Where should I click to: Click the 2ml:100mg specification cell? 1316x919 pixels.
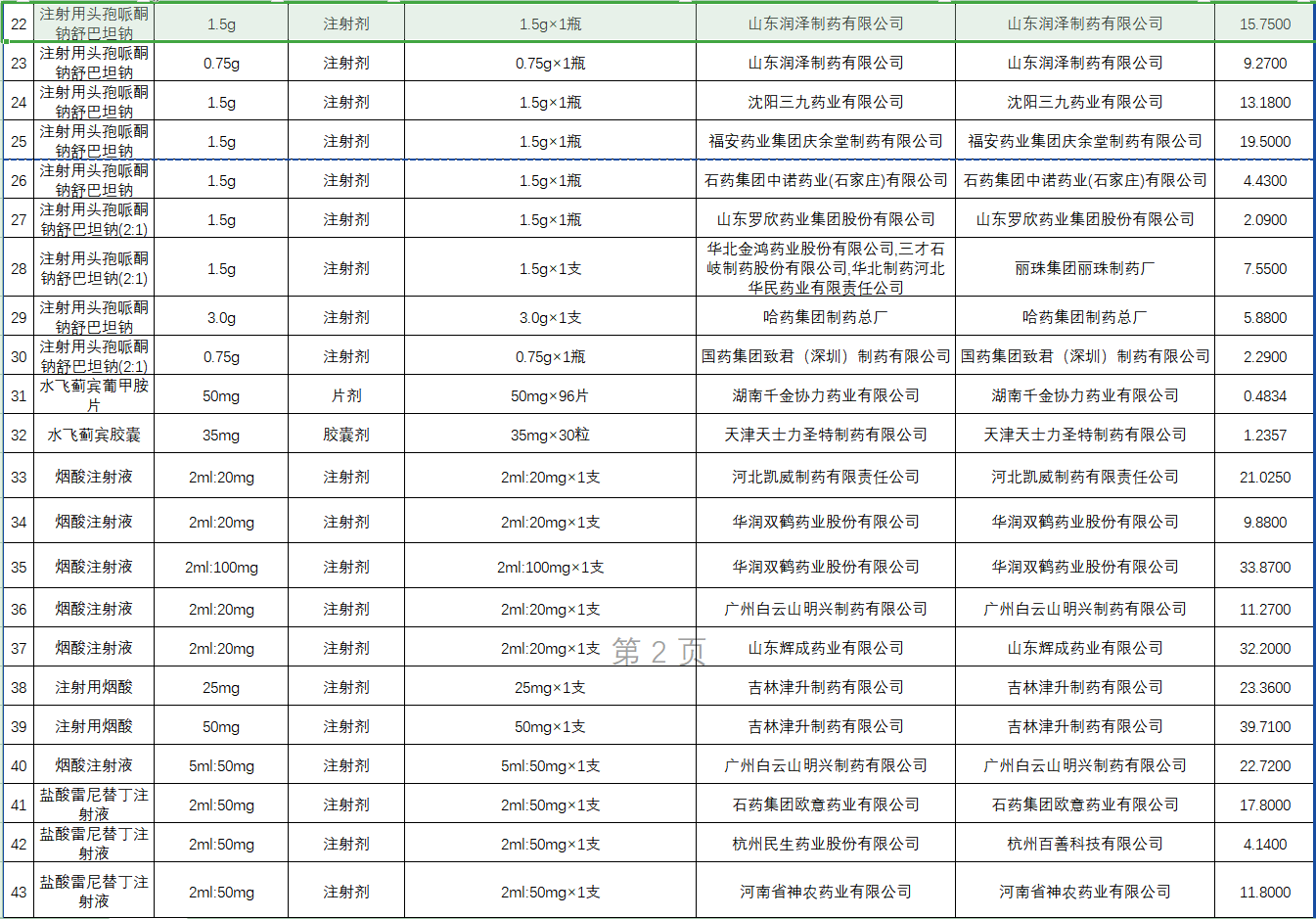coord(221,567)
